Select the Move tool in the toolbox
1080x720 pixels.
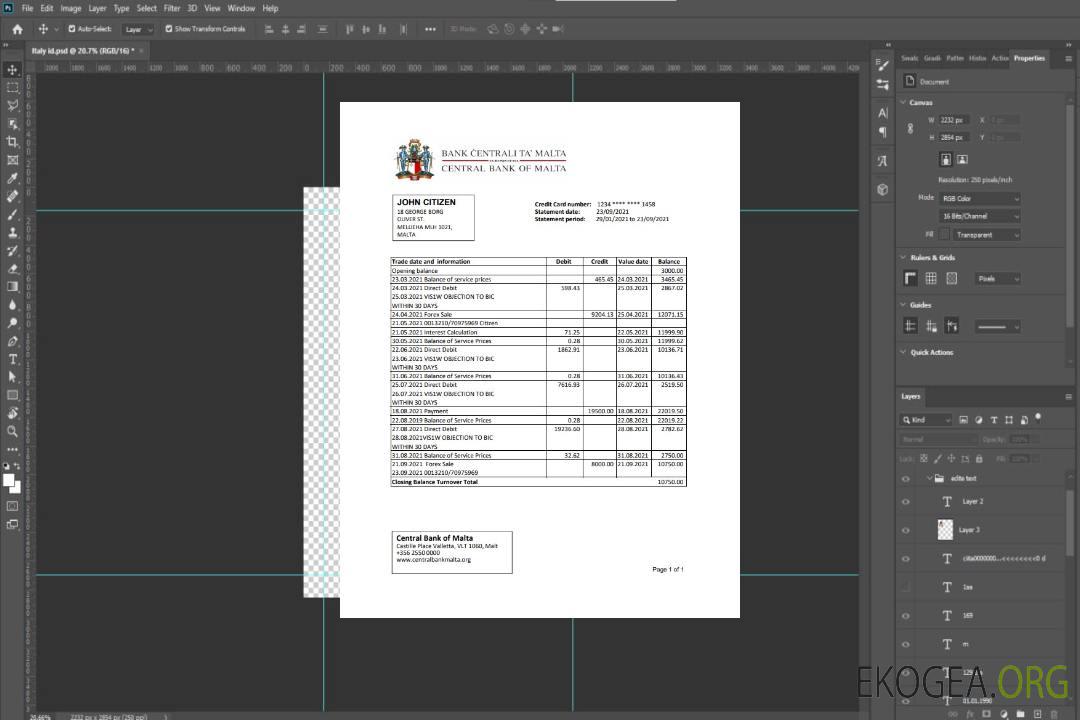pyautogui.click(x=12, y=70)
